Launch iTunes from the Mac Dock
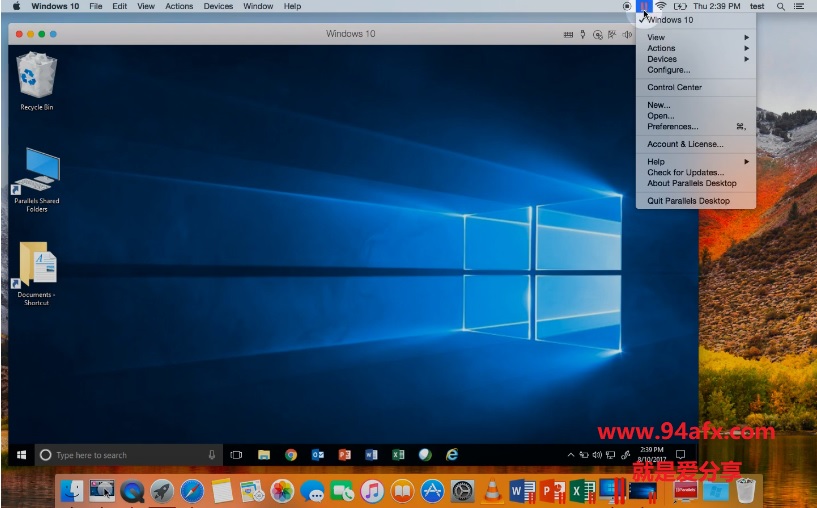This screenshot has height=508, width=817. 372,491
